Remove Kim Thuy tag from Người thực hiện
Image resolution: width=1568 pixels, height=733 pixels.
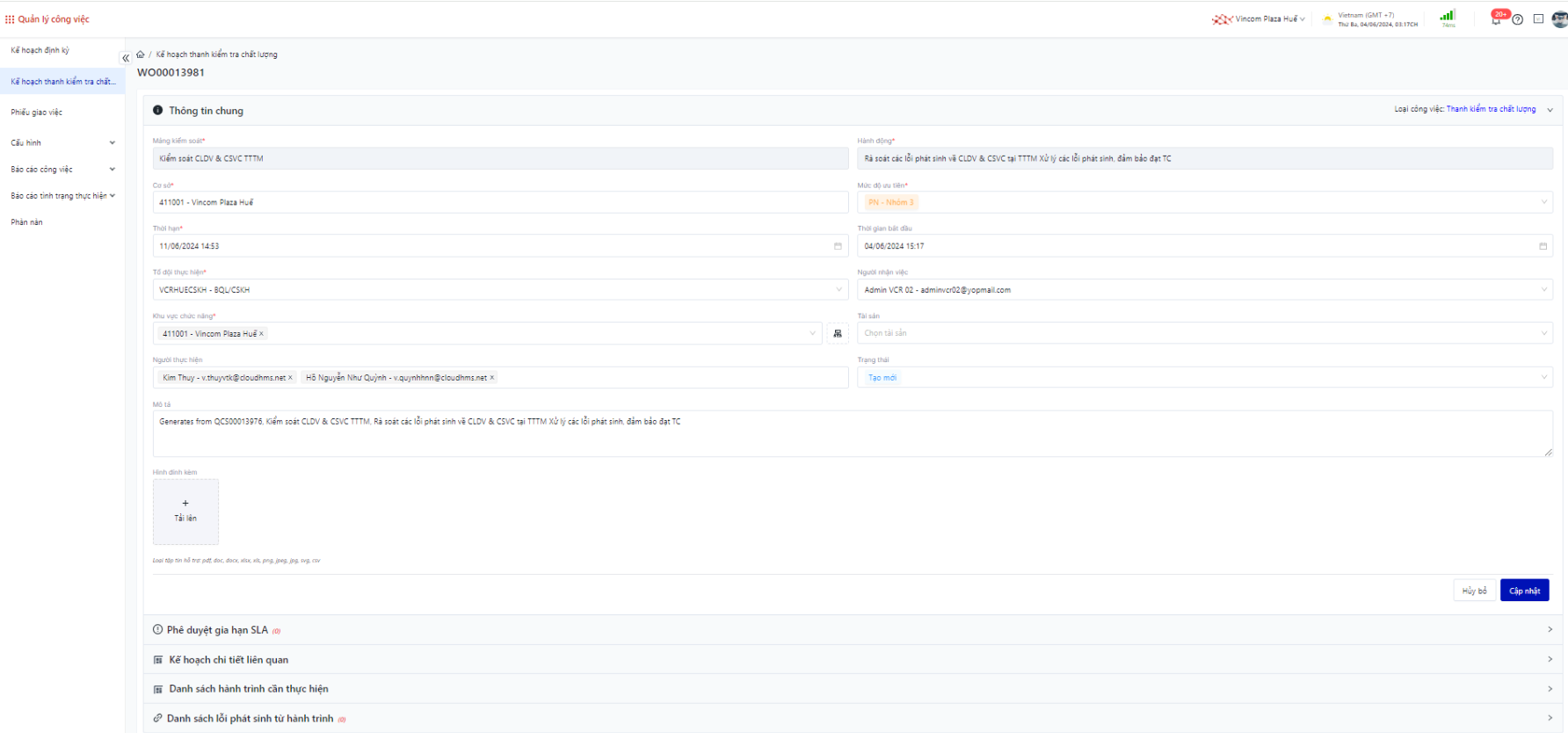291,378
